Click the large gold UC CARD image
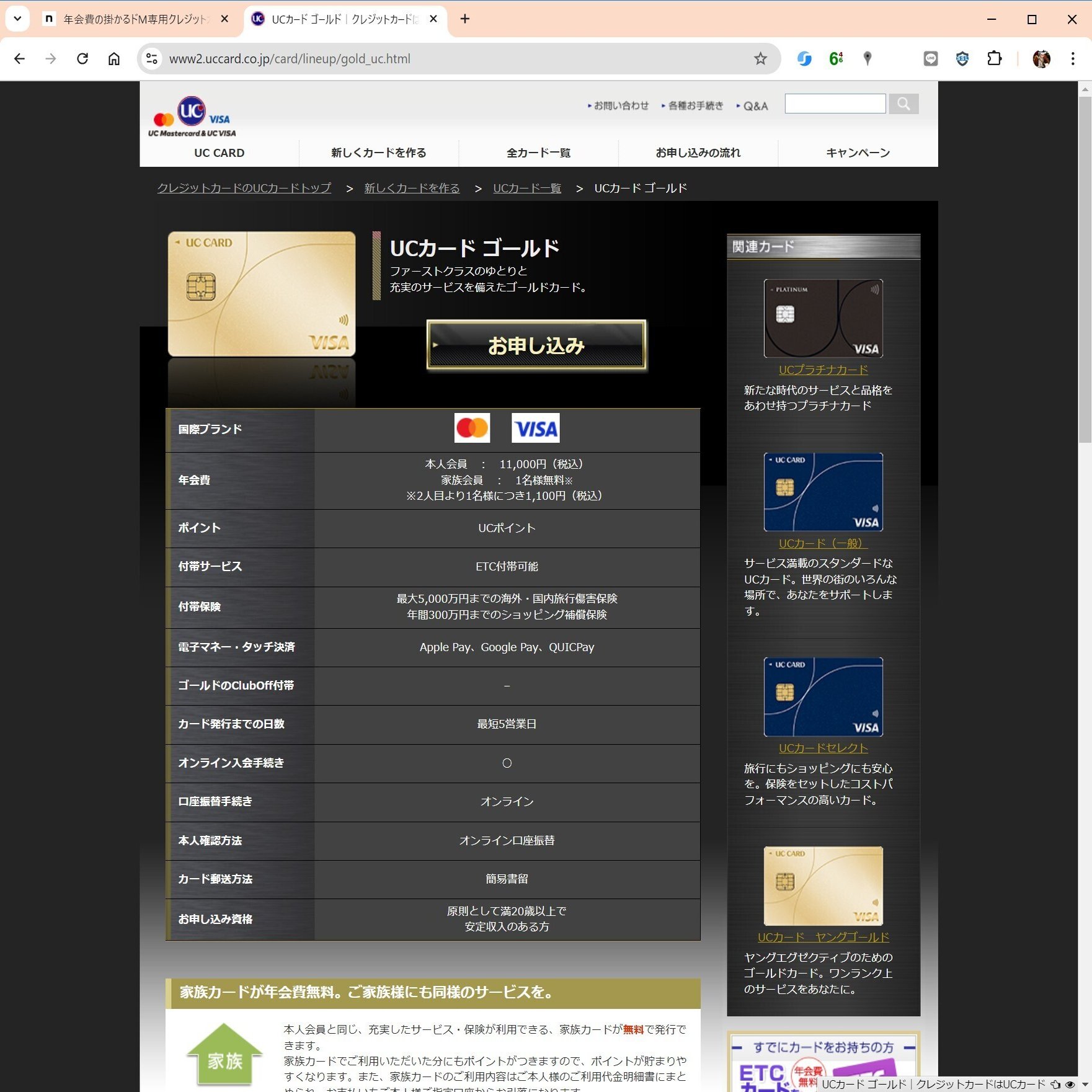 coord(262,294)
